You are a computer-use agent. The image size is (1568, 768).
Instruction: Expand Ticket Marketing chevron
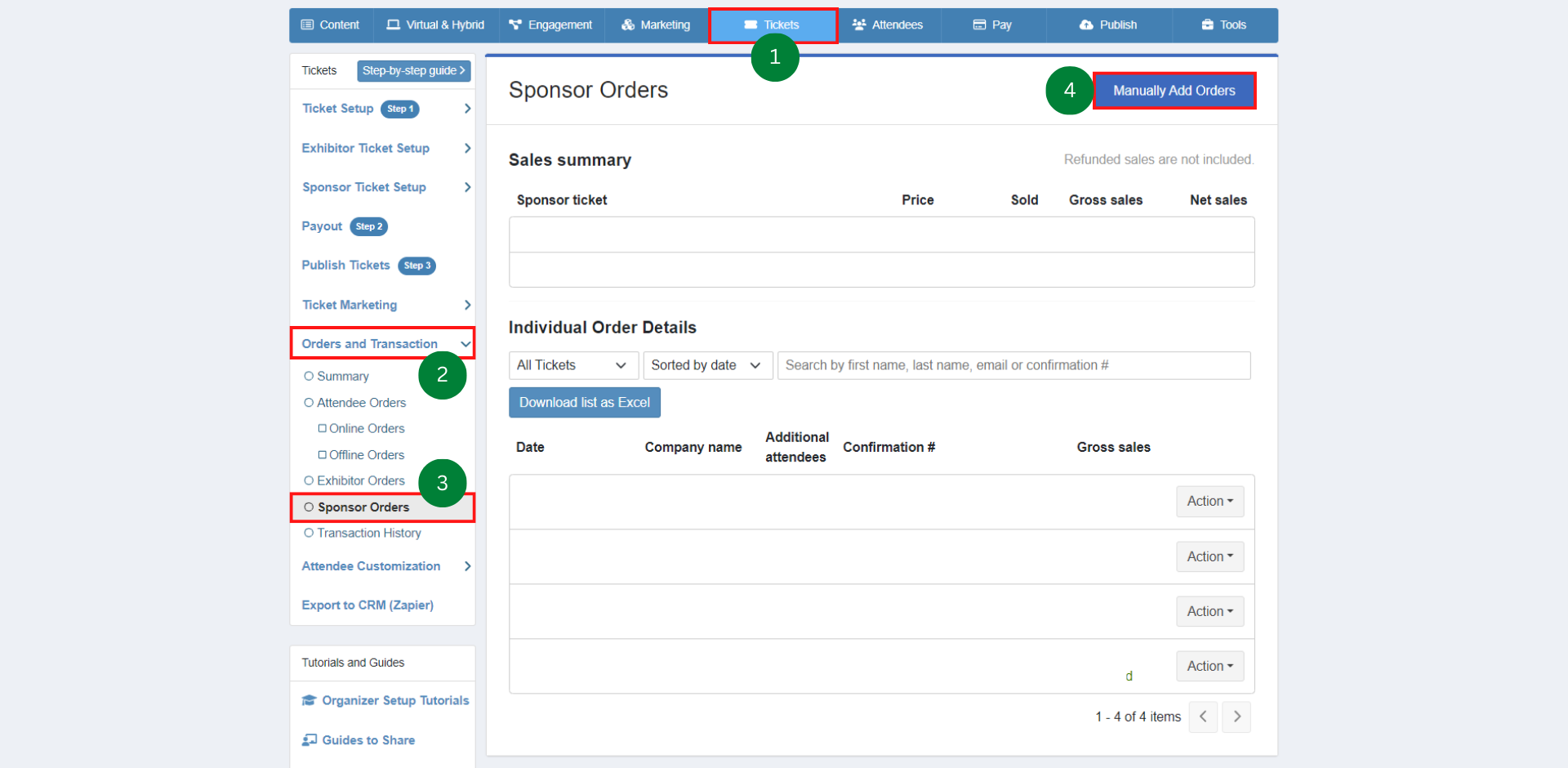click(x=467, y=305)
